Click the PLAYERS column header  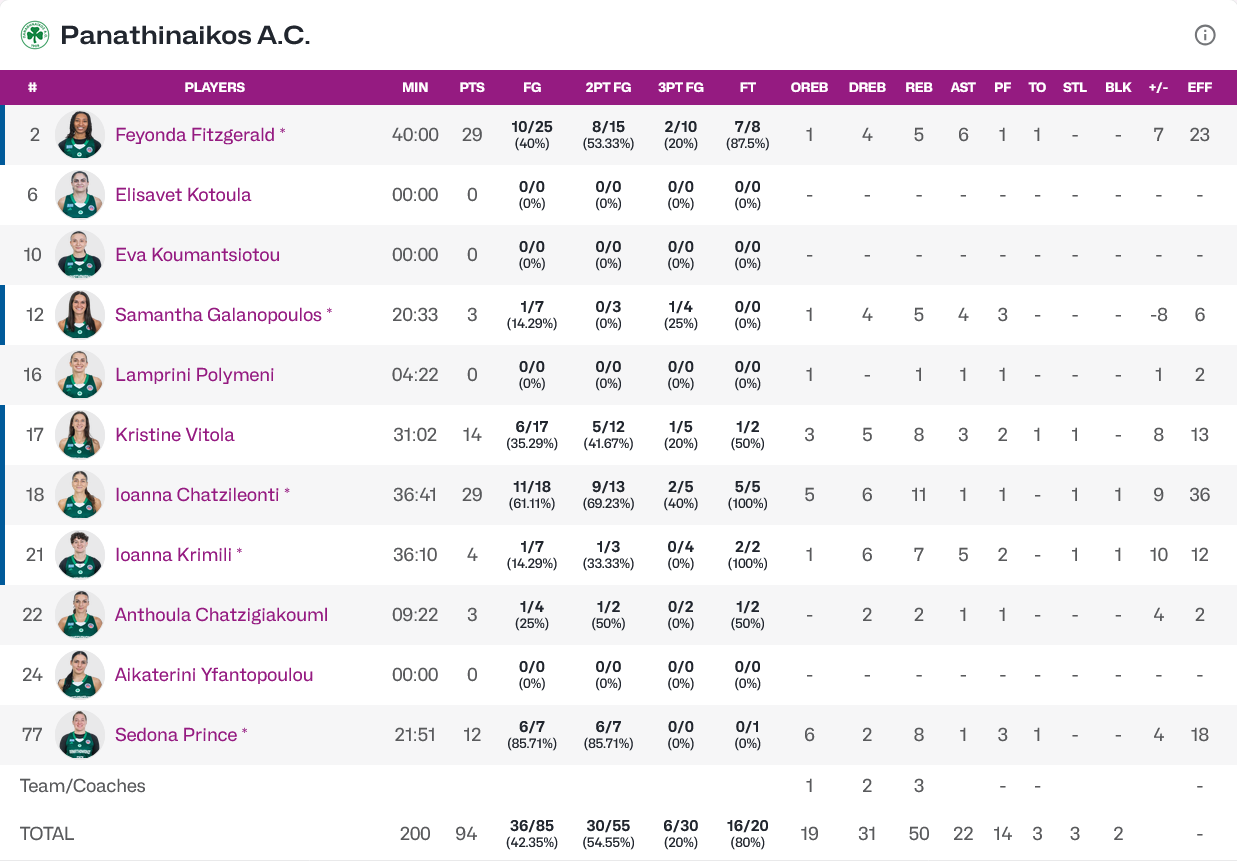[x=215, y=87]
